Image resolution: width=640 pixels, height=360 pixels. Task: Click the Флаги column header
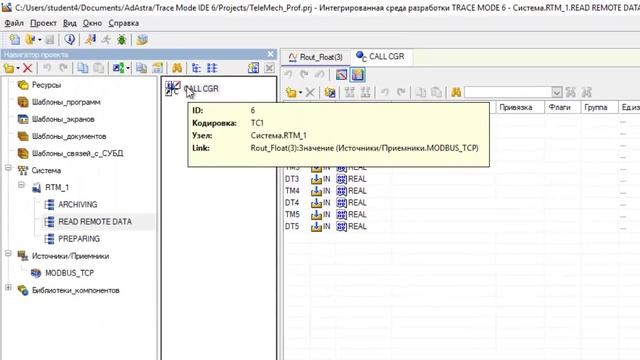coord(562,107)
